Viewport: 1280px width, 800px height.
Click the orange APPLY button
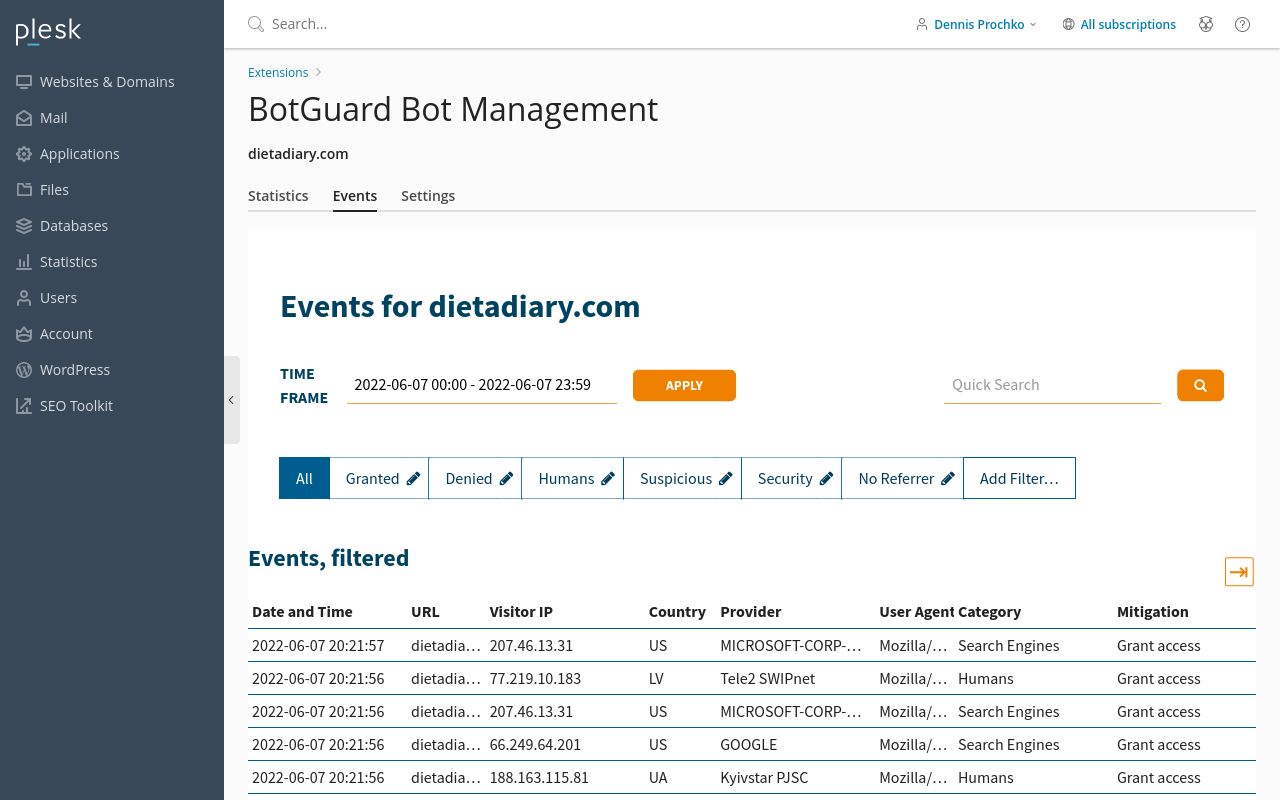pyautogui.click(x=684, y=385)
